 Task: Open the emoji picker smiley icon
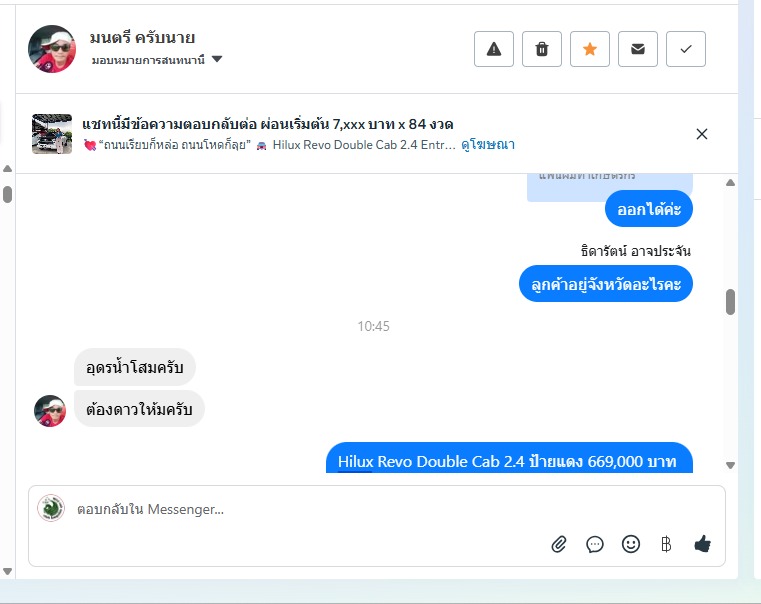click(x=631, y=544)
